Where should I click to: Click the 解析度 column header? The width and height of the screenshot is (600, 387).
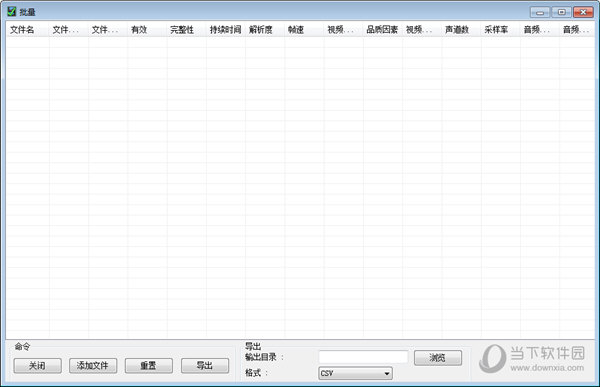coord(265,29)
